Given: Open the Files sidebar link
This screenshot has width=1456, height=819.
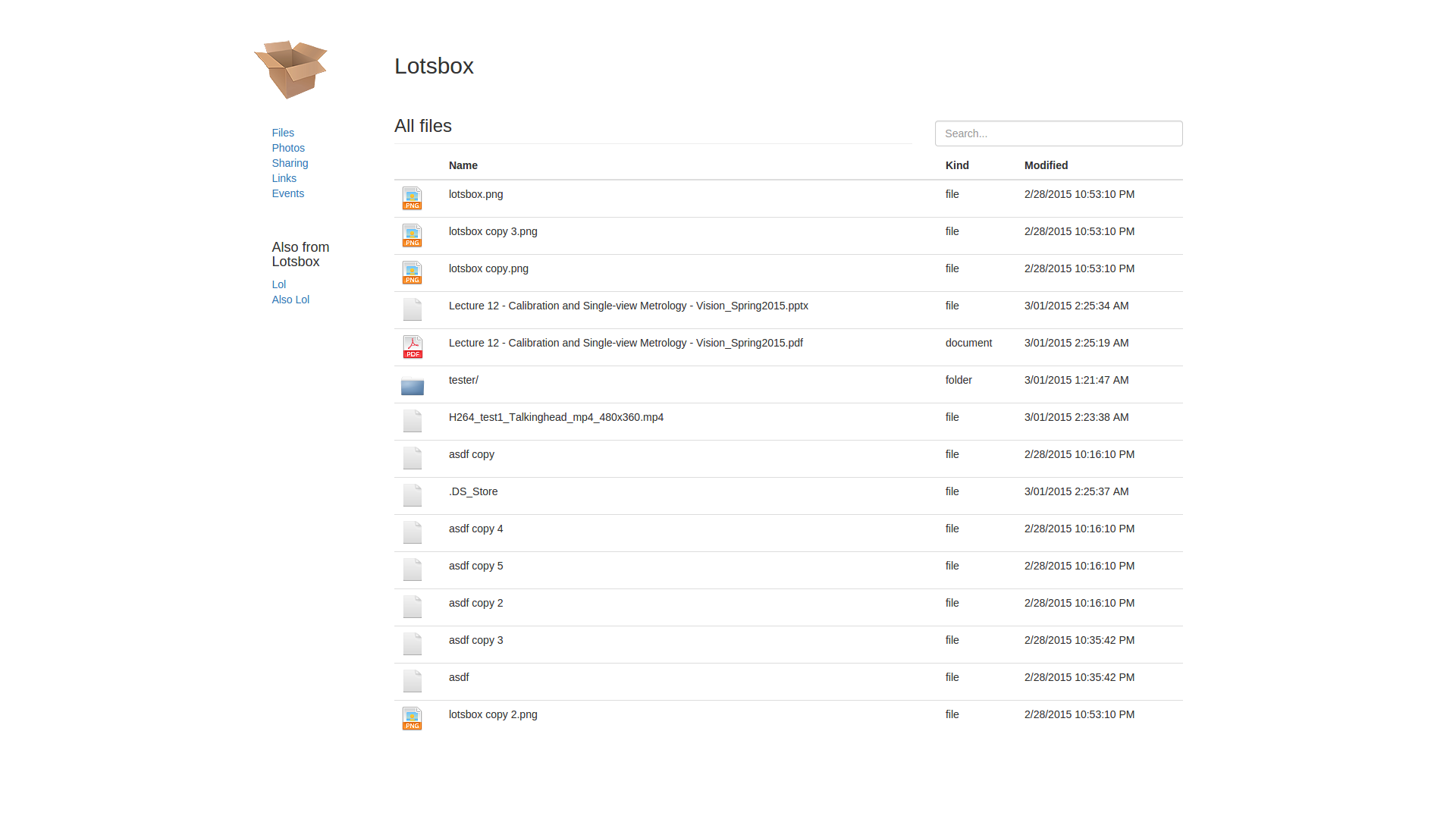Looking at the screenshot, I should [283, 133].
